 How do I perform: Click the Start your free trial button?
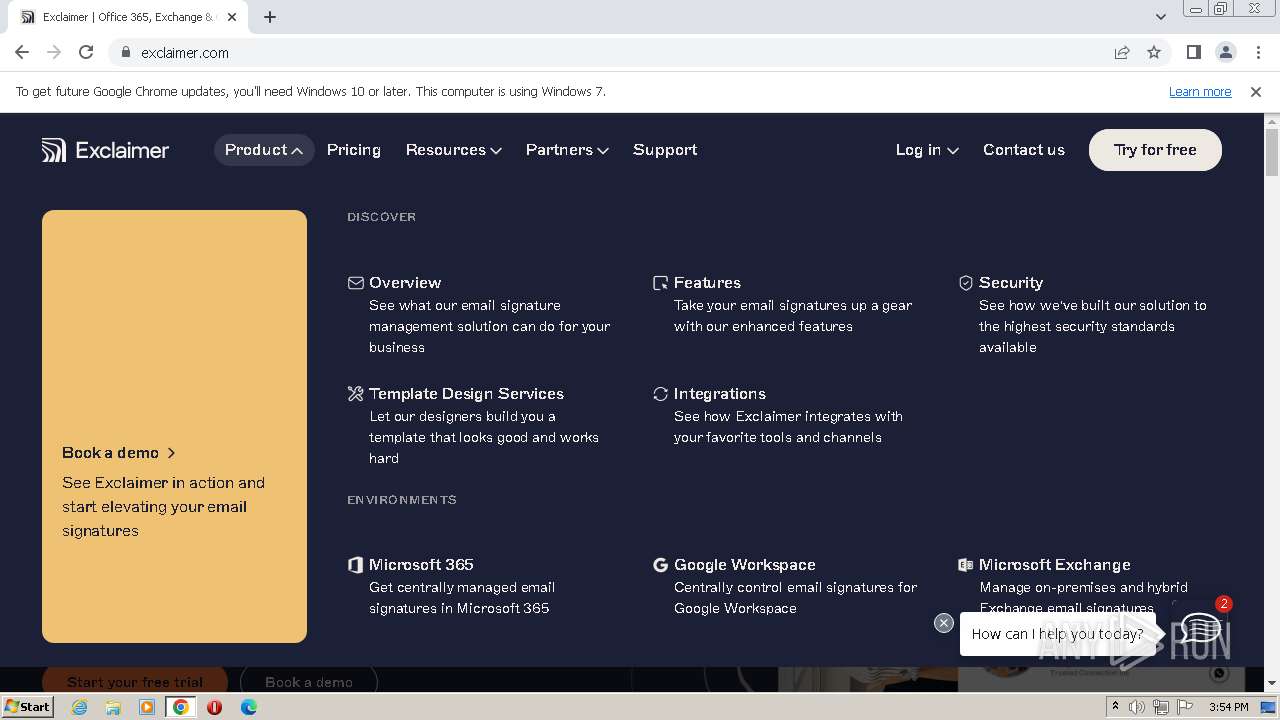(135, 682)
